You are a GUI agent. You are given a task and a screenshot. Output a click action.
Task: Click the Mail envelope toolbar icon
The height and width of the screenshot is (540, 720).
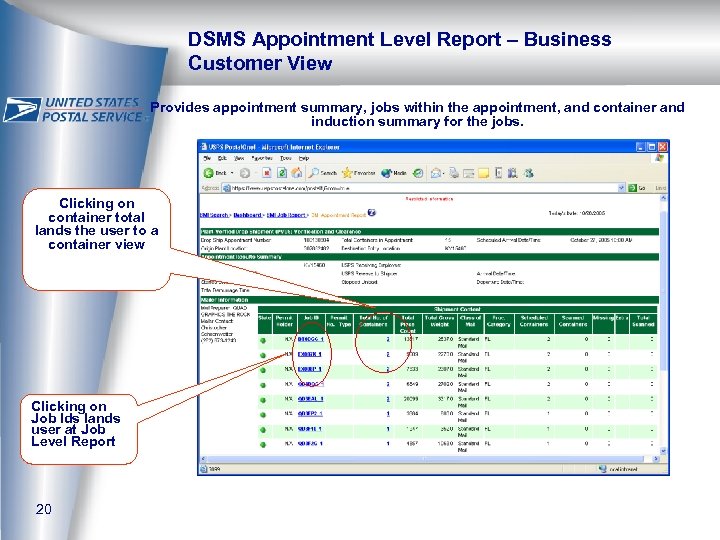coord(435,173)
